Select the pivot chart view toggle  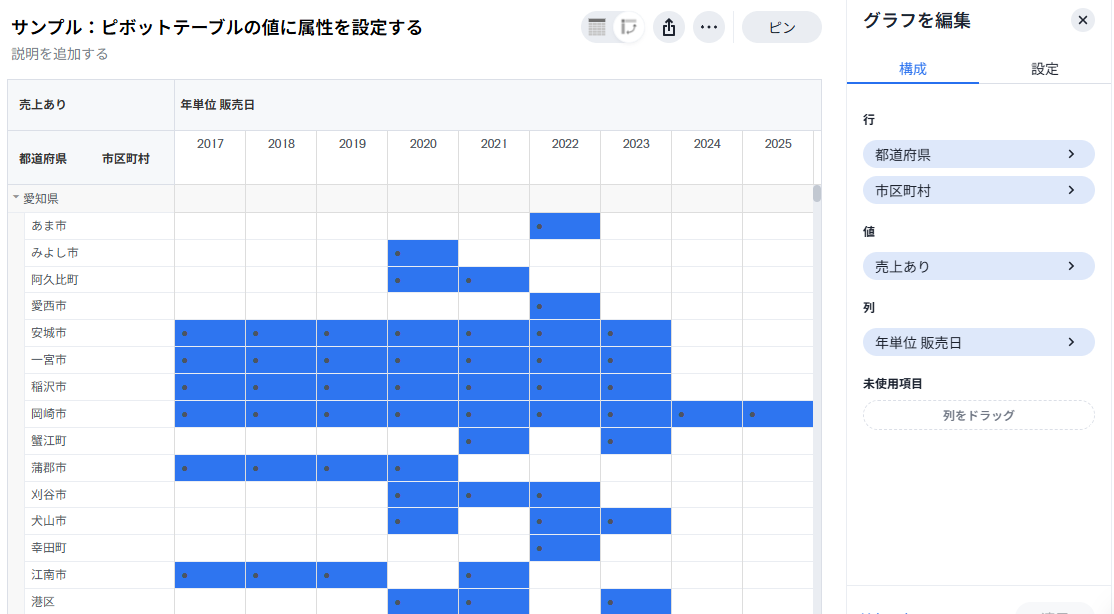coord(628,28)
